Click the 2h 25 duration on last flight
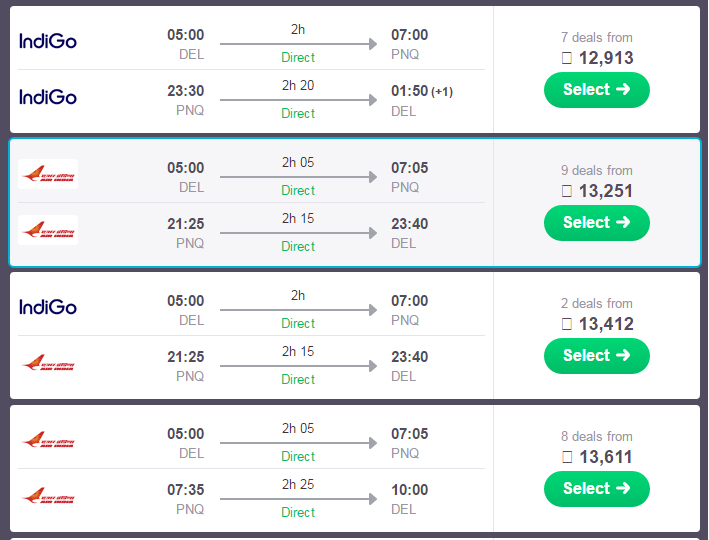This screenshot has width=709, height=540. click(298, 484)
